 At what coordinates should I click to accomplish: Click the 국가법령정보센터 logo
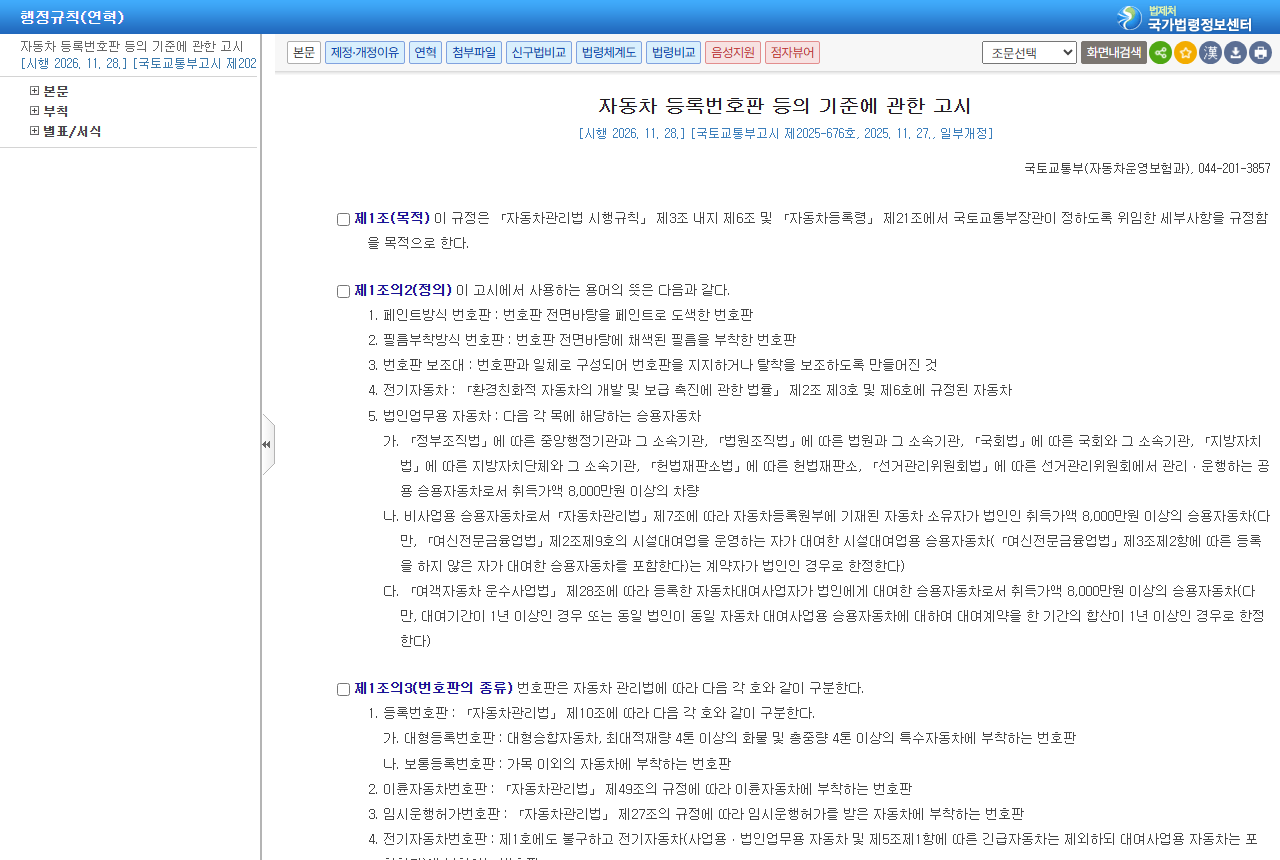1185,17
